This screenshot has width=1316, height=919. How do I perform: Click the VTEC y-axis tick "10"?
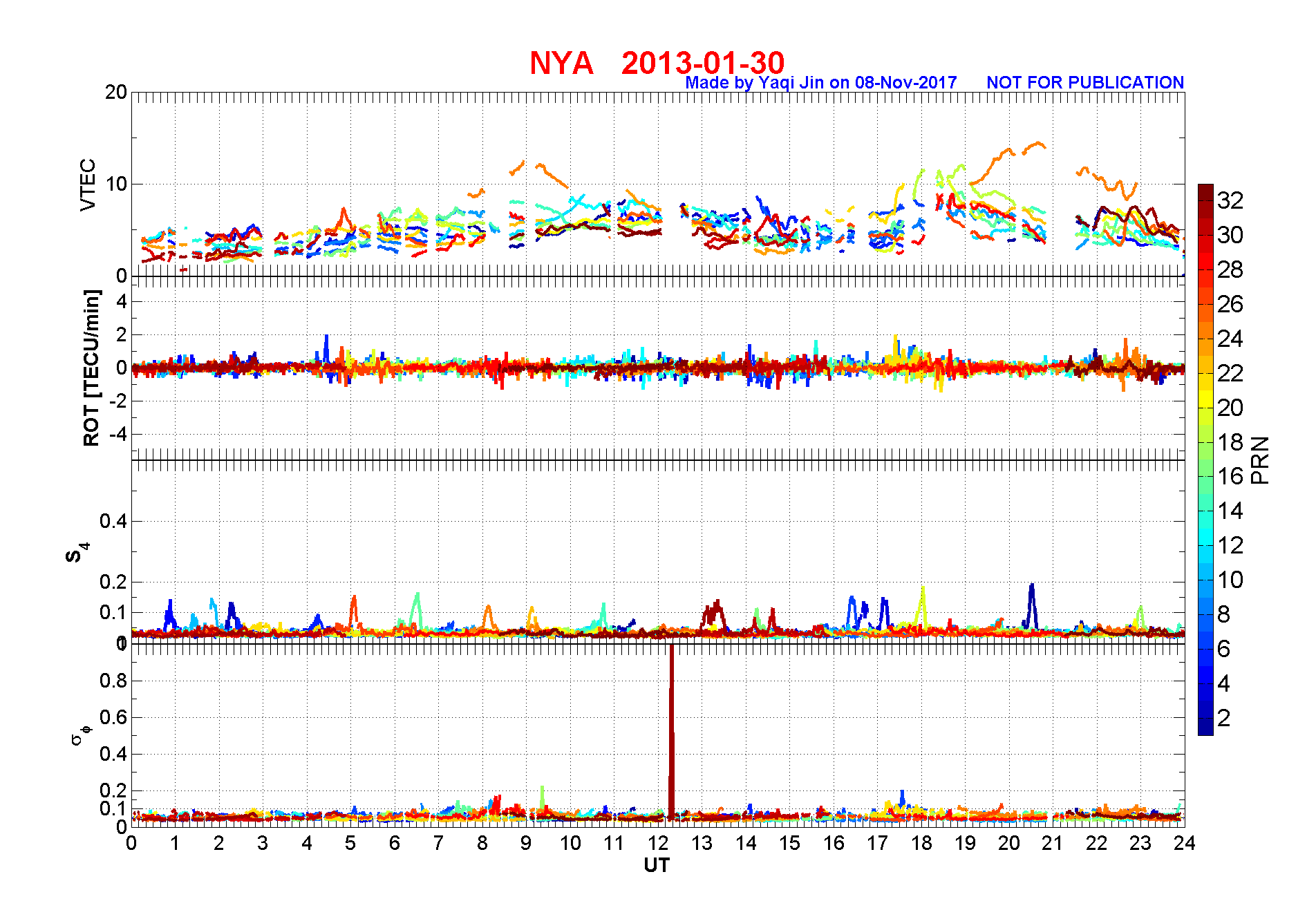[116, 184]
